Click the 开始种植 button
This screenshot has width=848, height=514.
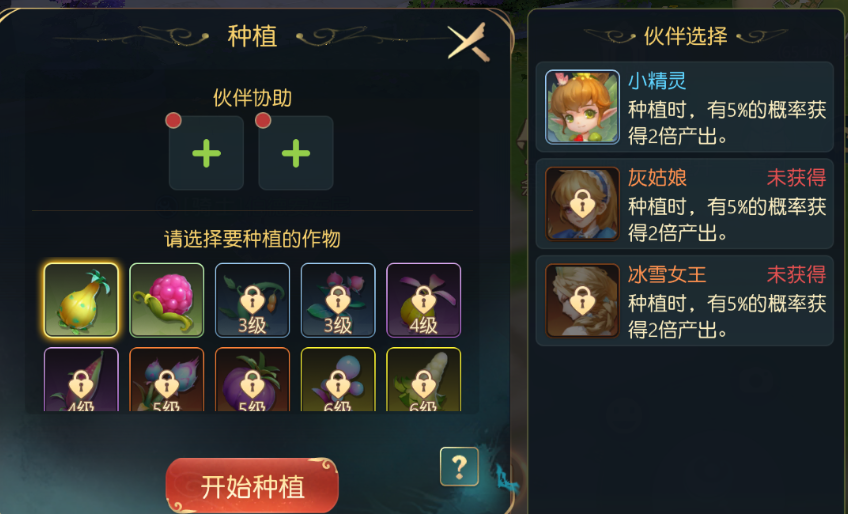252,486
